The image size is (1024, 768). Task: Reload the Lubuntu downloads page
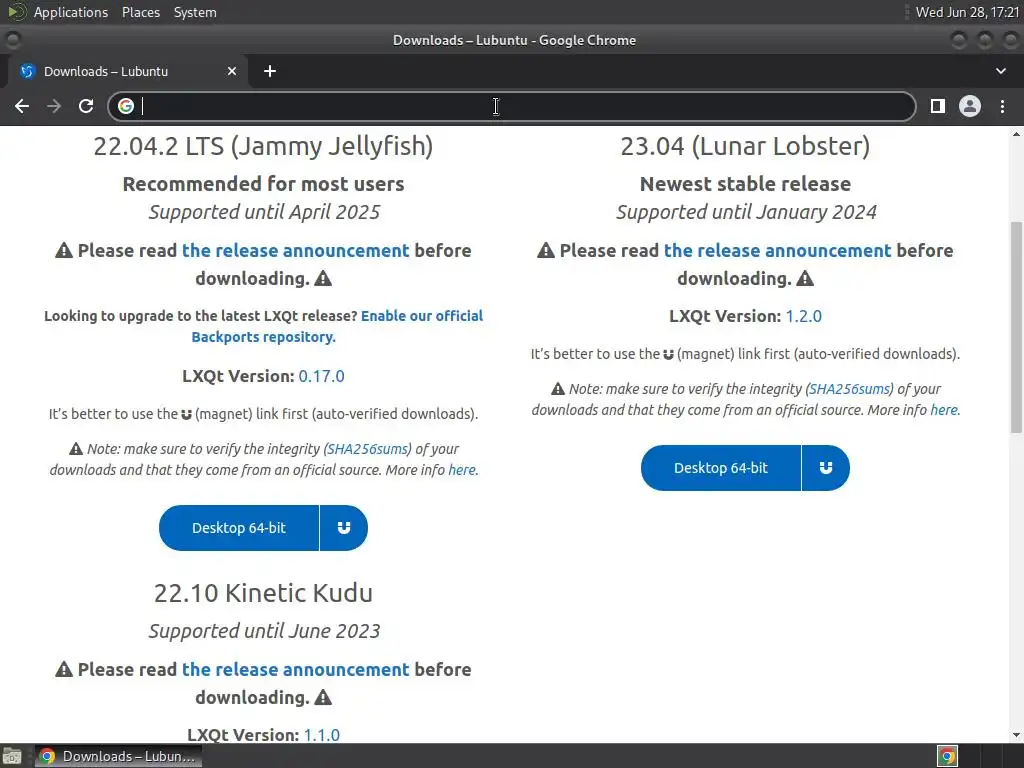click(86, 106)
